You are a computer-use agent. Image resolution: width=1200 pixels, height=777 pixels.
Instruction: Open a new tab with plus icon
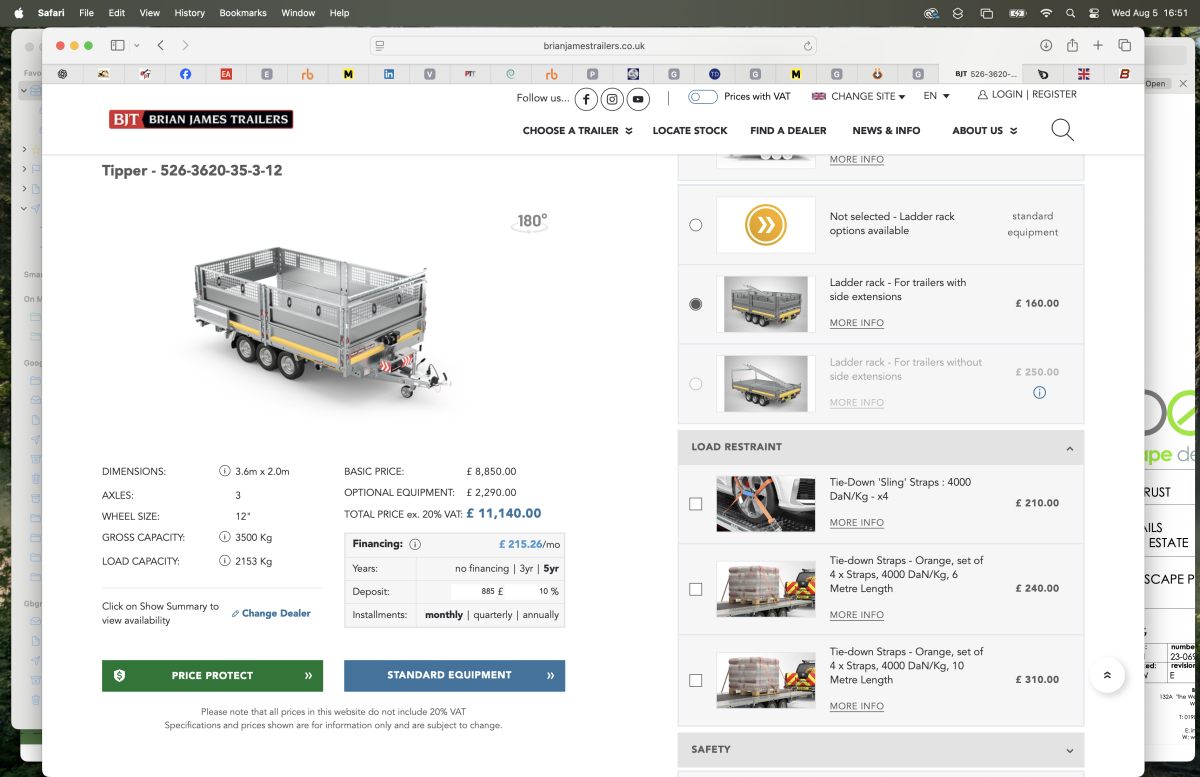1098,45
